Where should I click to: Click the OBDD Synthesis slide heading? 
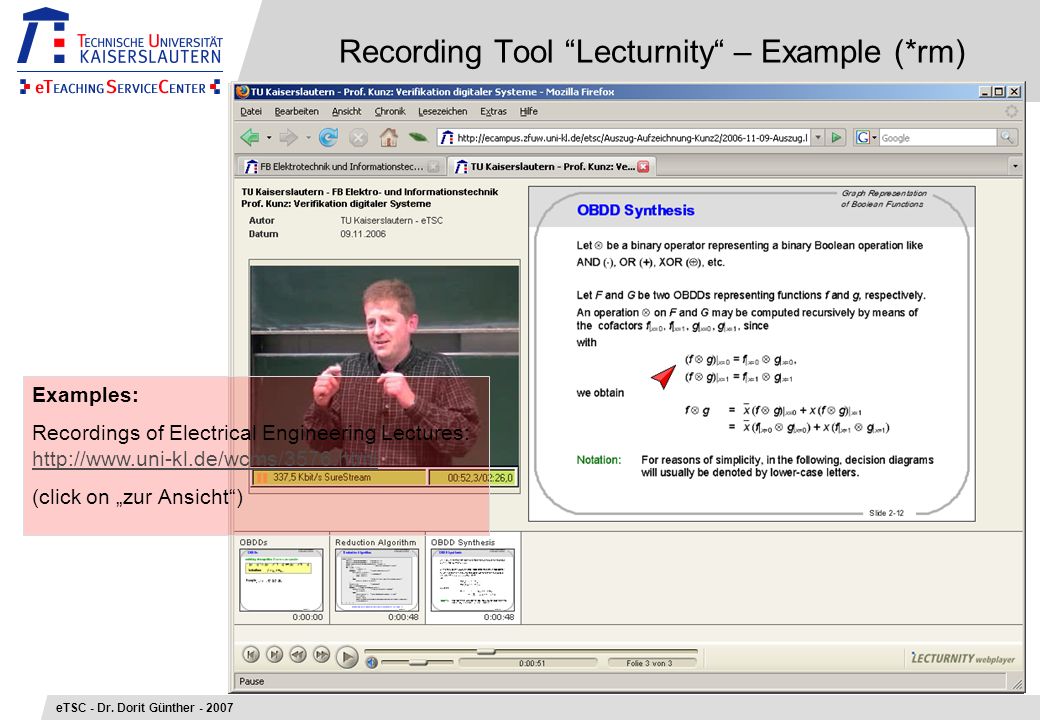click(x=635, y=210)
